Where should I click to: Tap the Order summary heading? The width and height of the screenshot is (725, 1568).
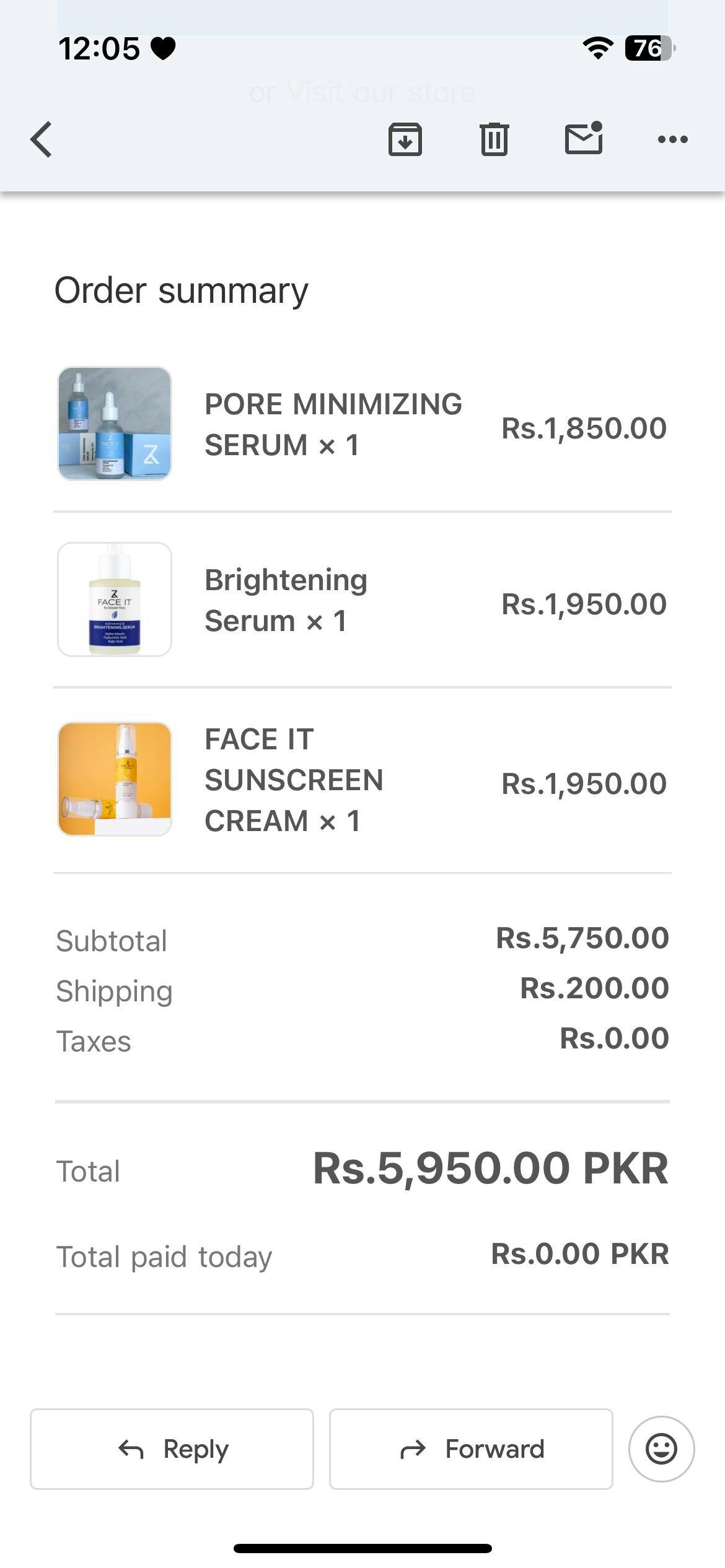click(x=181, y=290)
